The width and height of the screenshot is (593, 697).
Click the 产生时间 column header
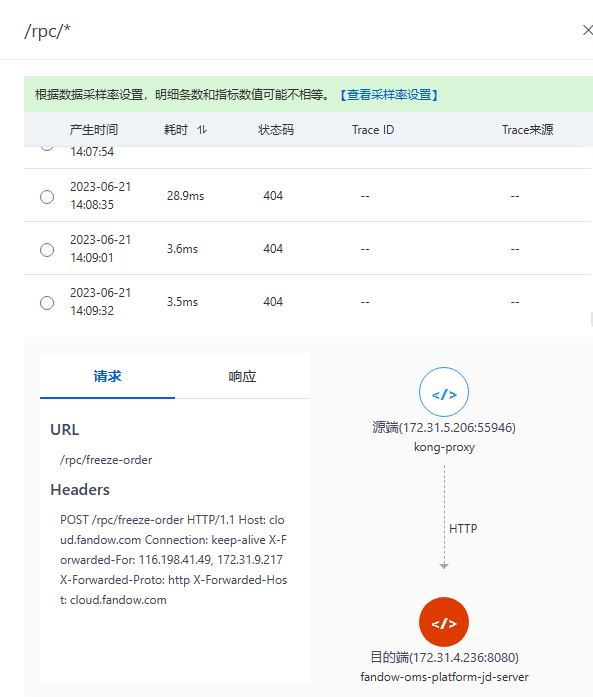(x=94, y=130)
